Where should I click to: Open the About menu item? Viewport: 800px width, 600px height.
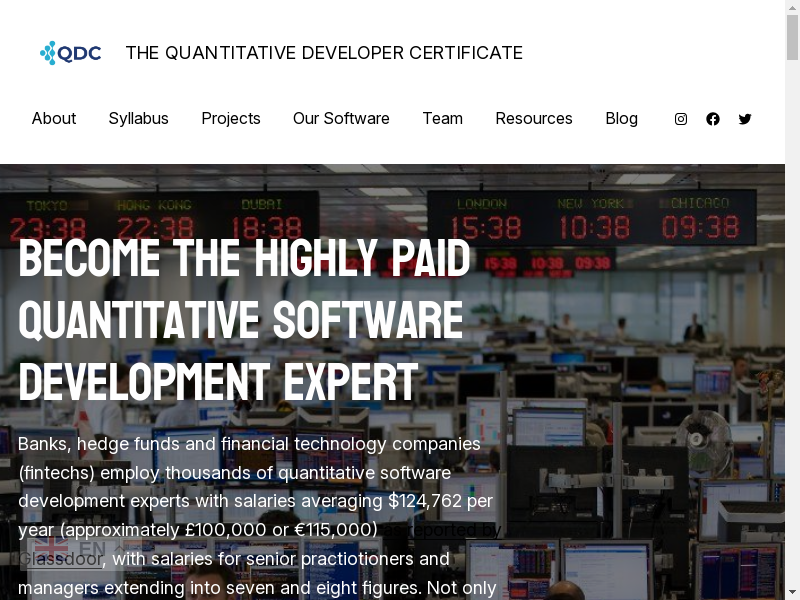(54, 118)
